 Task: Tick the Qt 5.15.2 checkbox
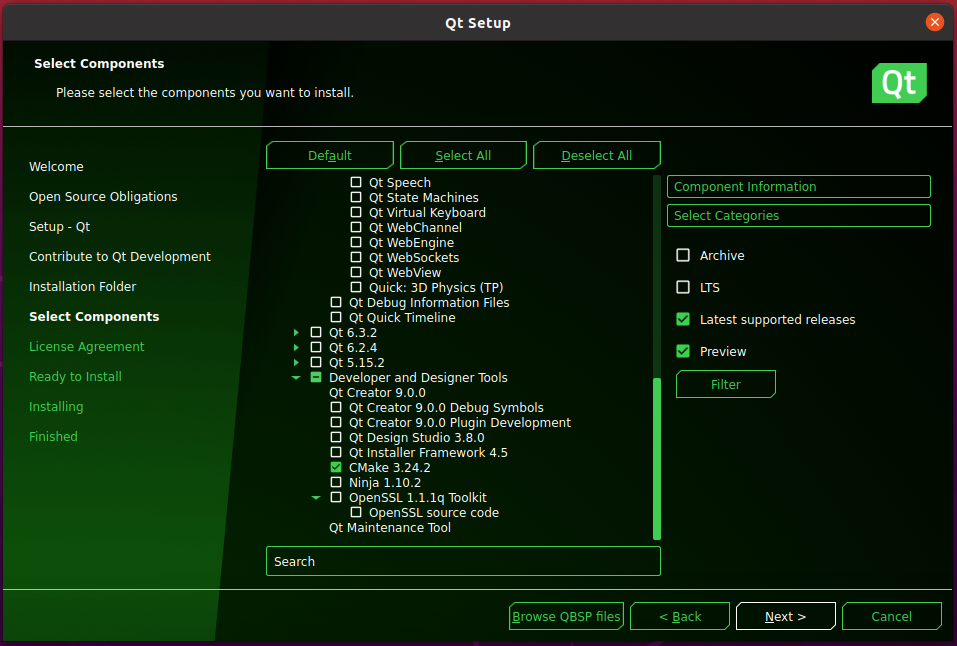[x=316, y=362]
